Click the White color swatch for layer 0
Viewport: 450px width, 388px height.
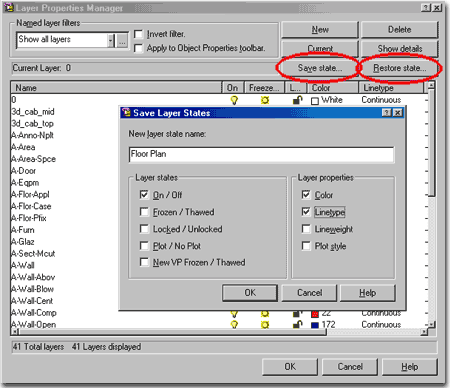click(x=315, y=101)
